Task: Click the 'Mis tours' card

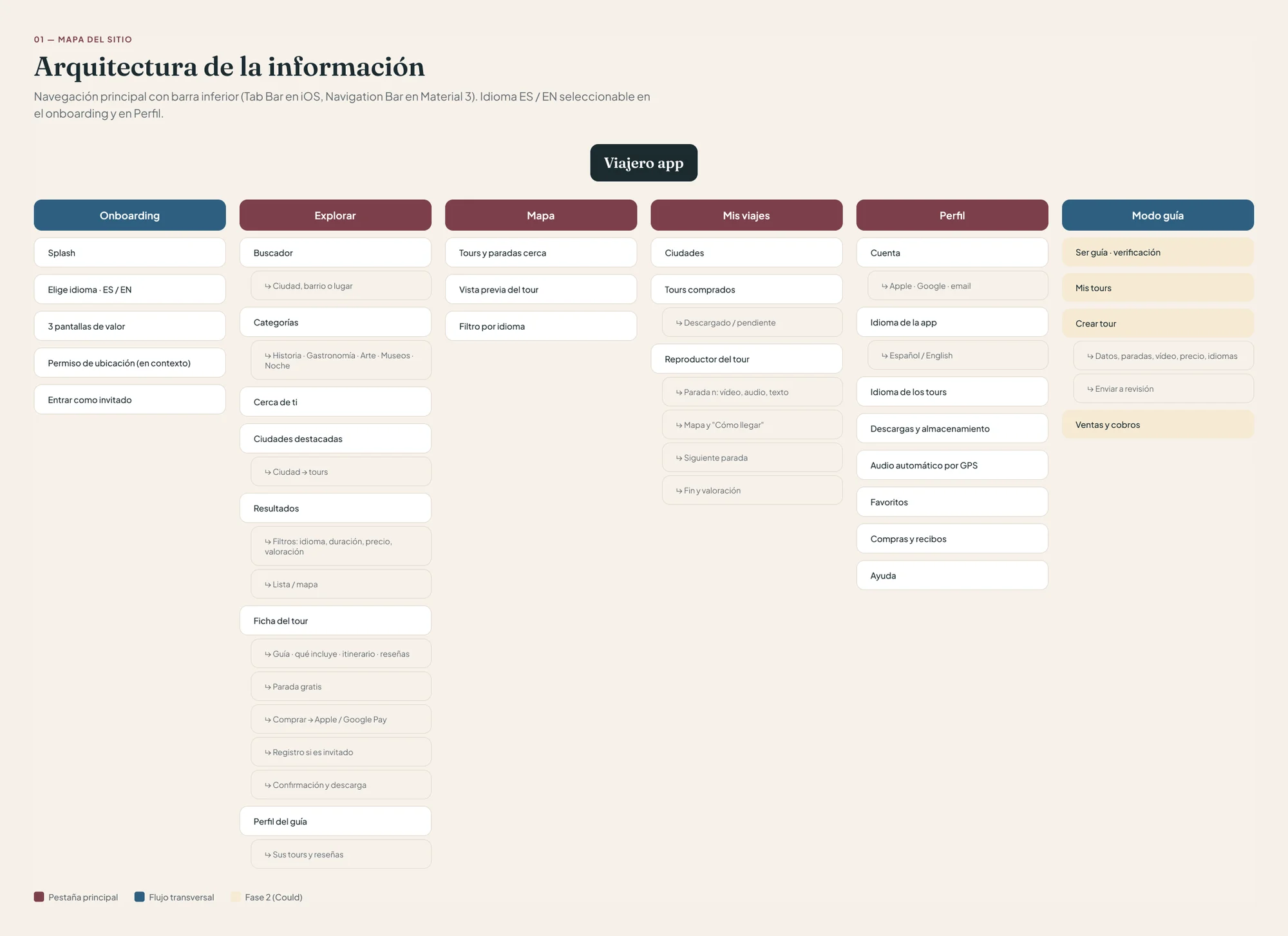Action: pyautogui.click(x=1158, y=288)
